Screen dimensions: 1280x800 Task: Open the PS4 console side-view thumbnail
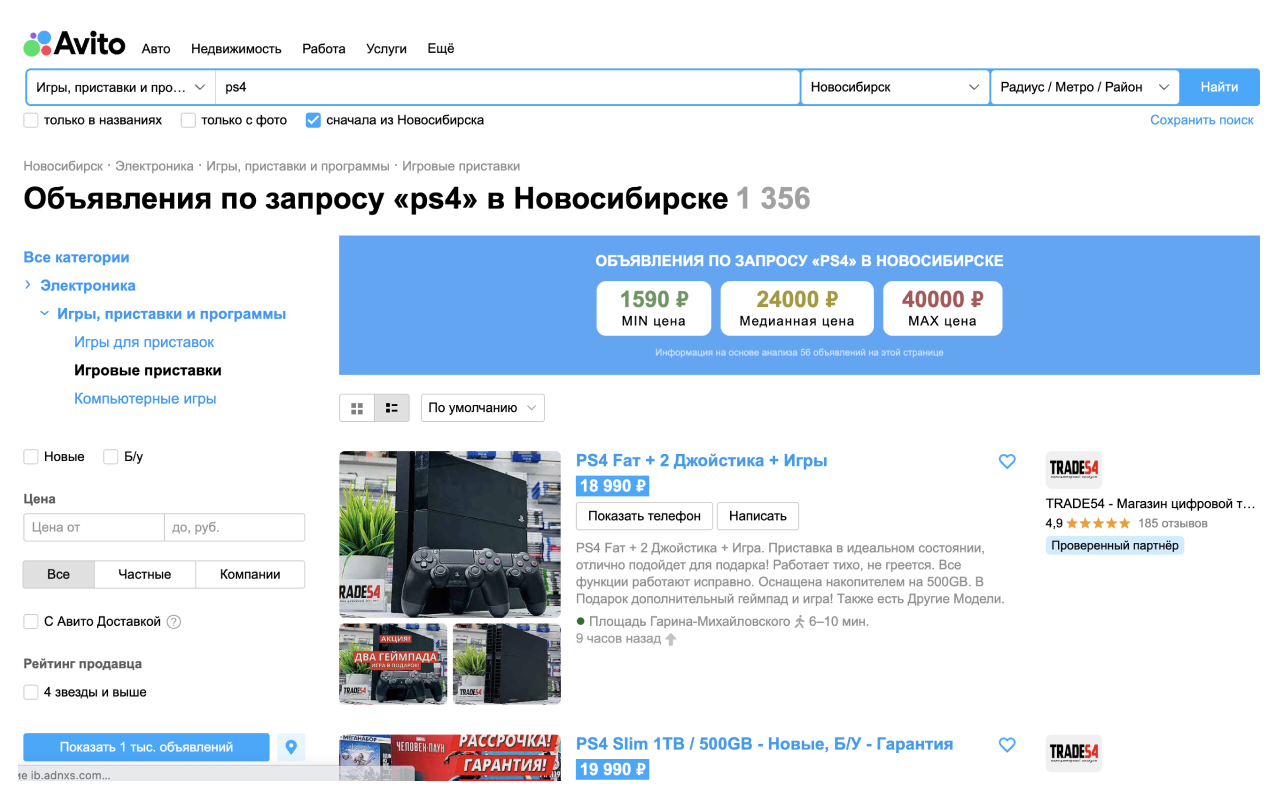click(507, 664)
